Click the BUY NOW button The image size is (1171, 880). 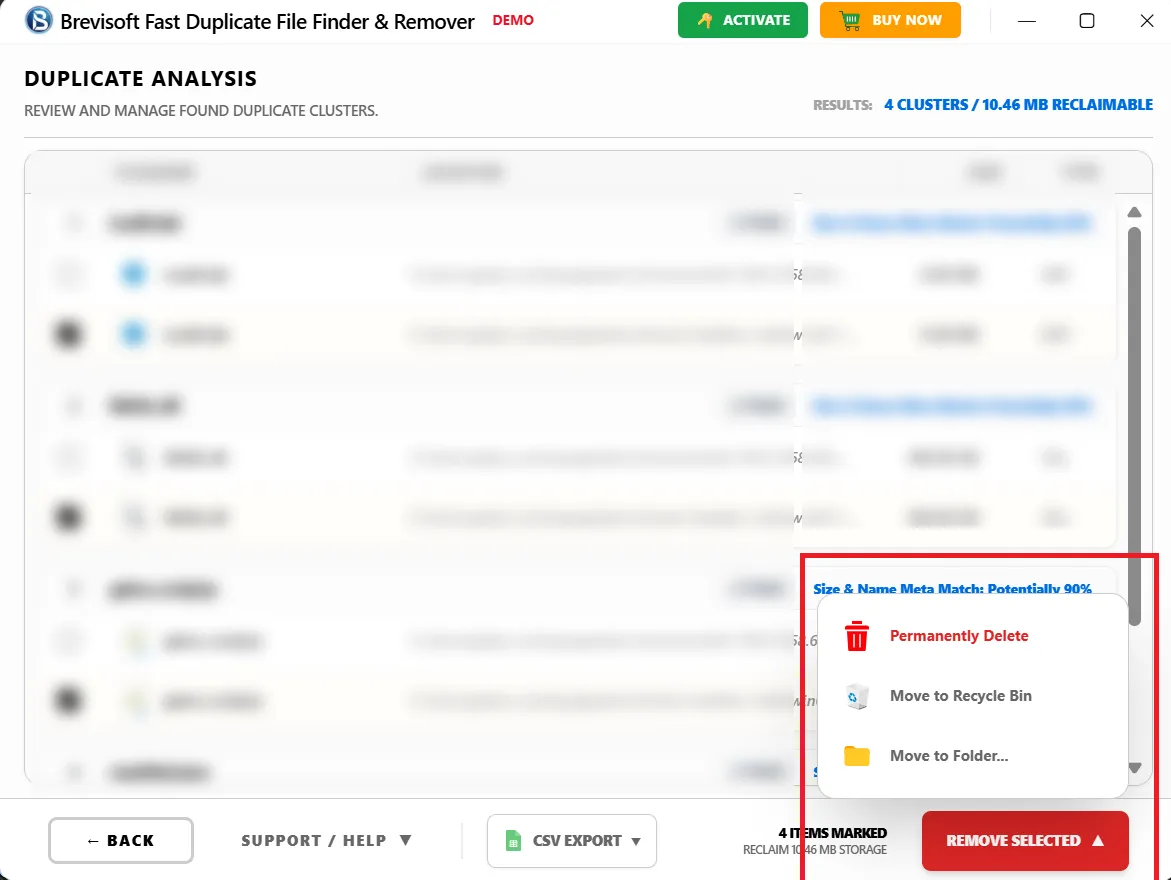(890, 20)
